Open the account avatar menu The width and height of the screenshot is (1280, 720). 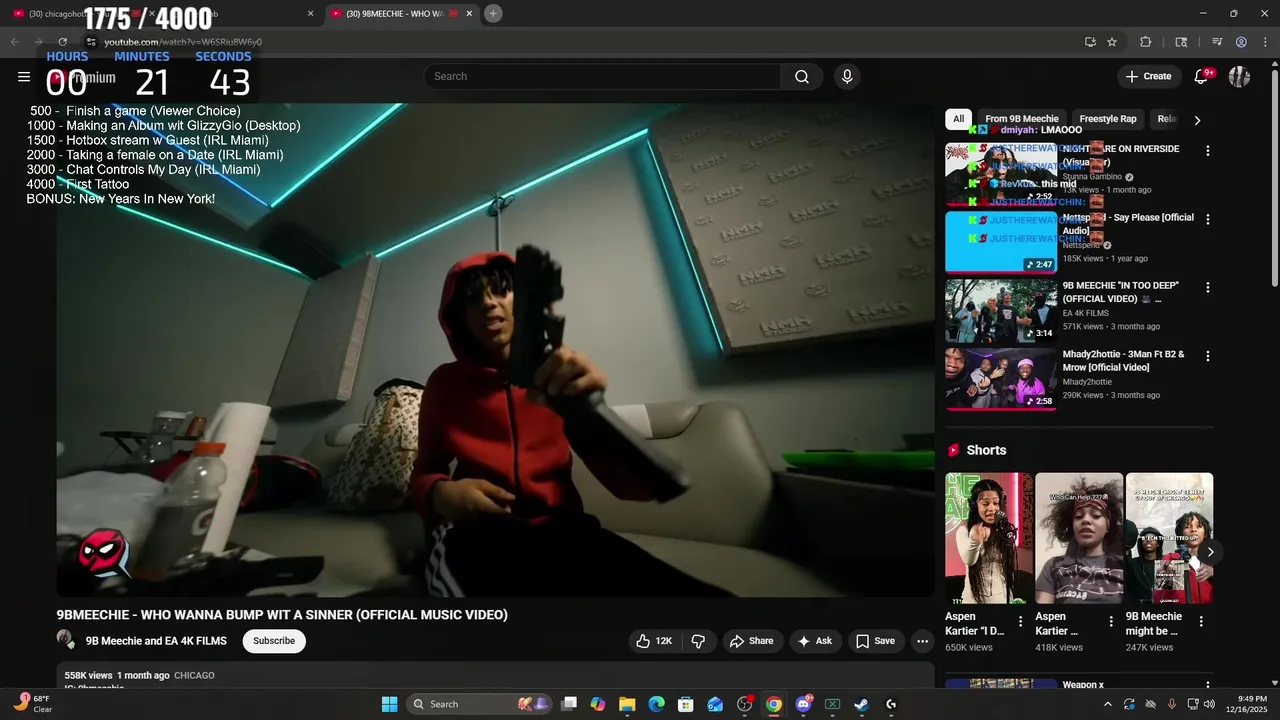[1239, 77]
